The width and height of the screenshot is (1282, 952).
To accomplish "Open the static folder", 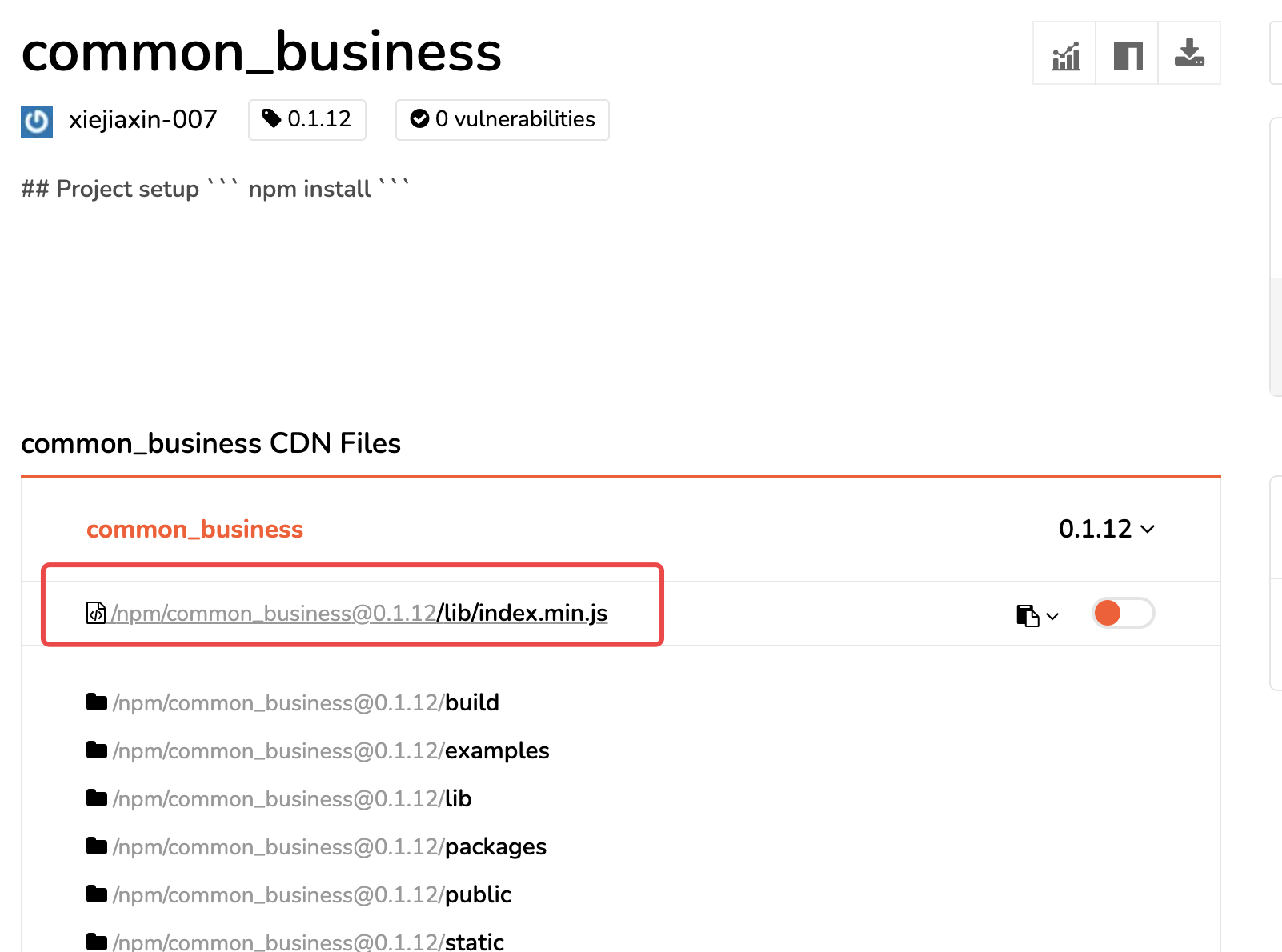I will (309, 942).
